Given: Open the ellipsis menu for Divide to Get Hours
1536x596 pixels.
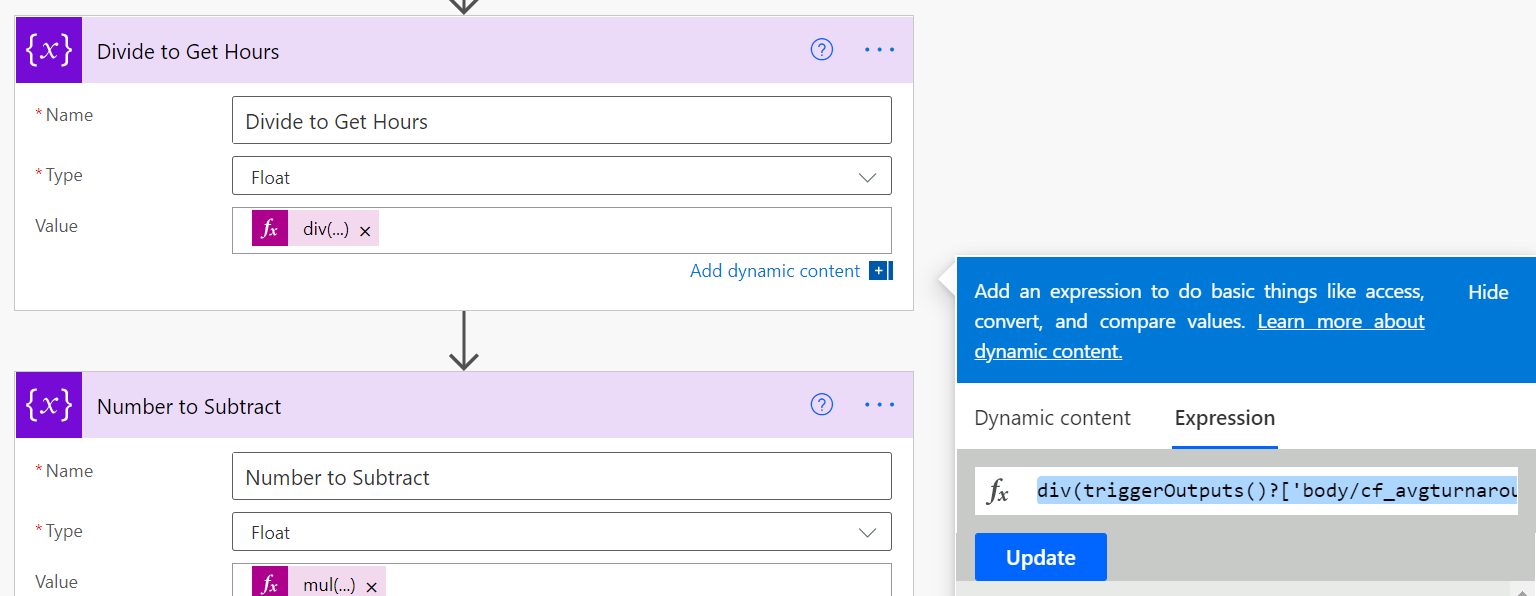Looking at the screenshot, I should click(879, 50).
